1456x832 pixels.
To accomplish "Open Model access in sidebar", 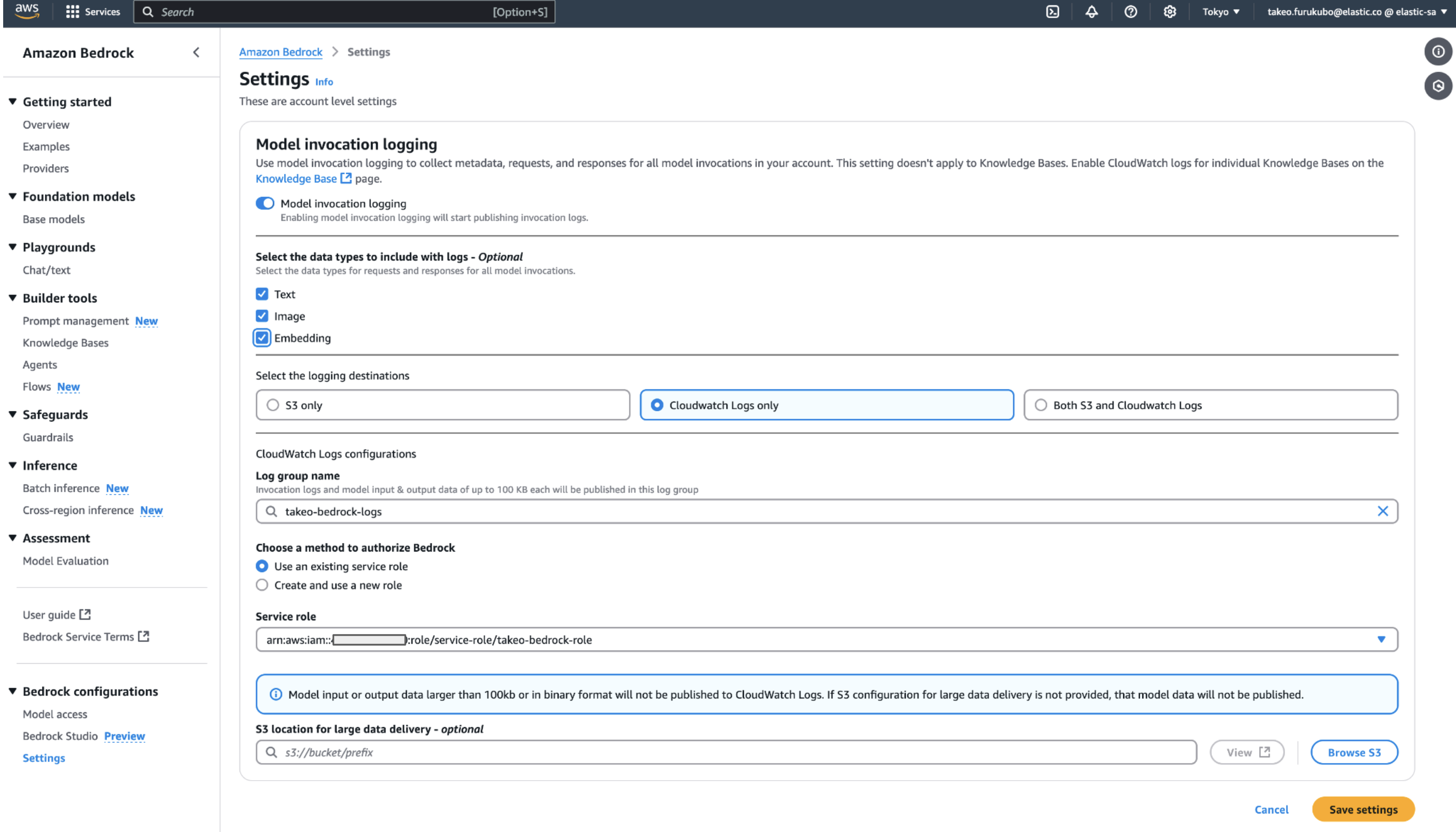I will [x=55, y=715].
